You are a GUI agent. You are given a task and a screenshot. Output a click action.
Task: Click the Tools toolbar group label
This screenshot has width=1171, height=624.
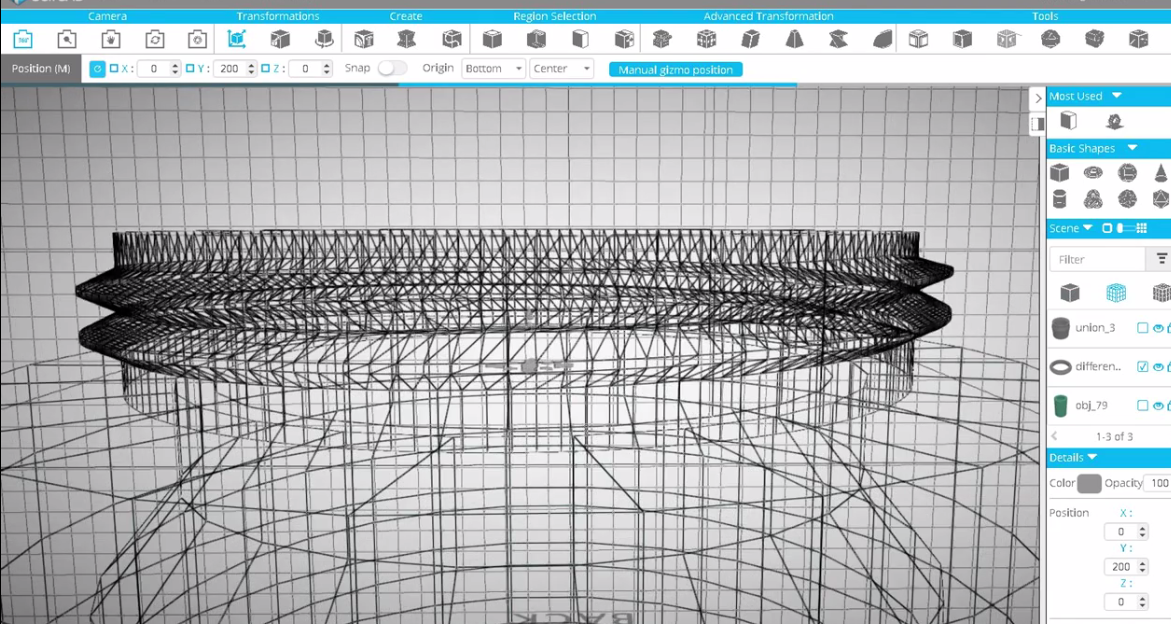[x=1045, y=16]
